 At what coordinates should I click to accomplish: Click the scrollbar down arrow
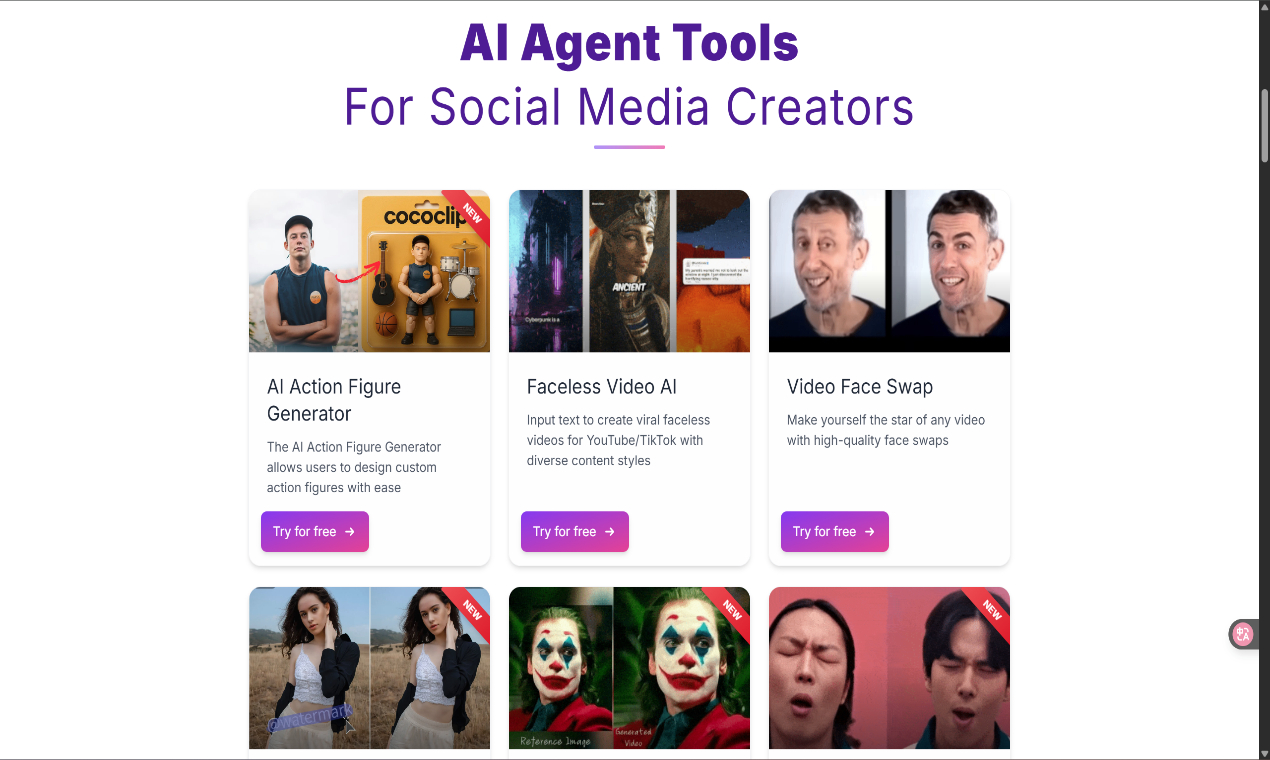click(1264, 752)
